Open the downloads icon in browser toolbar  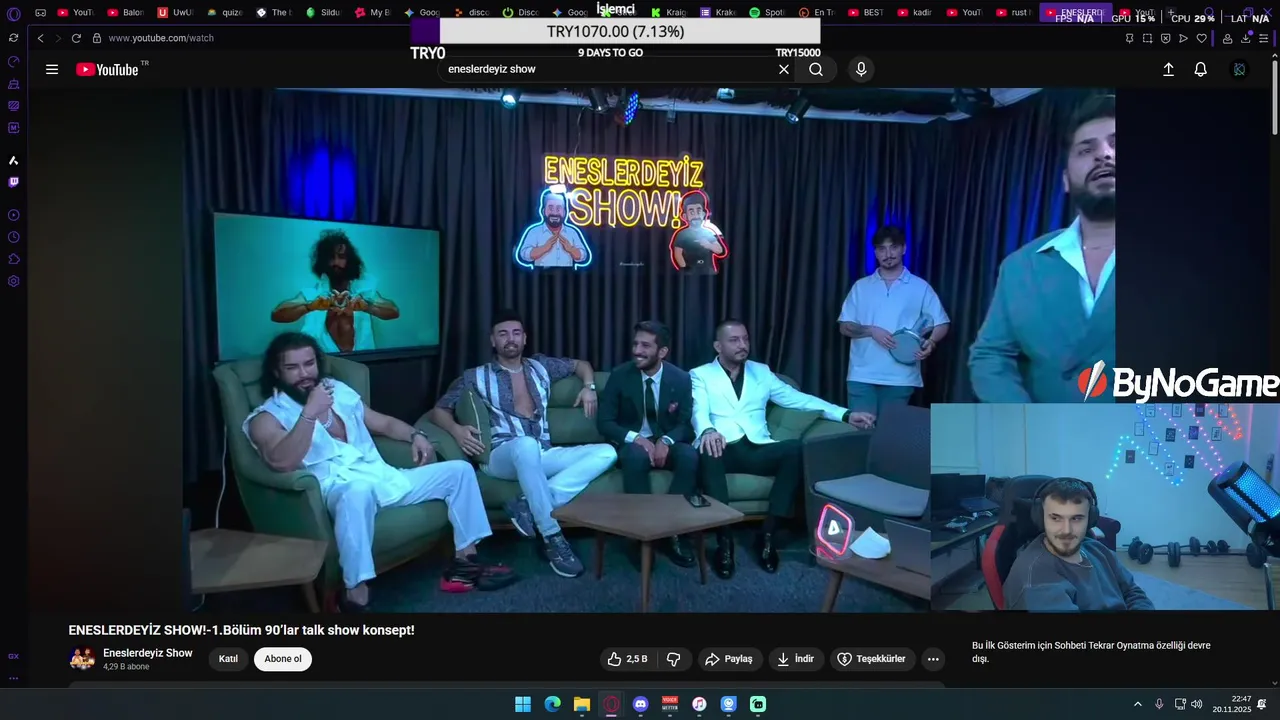[1247, 38]
